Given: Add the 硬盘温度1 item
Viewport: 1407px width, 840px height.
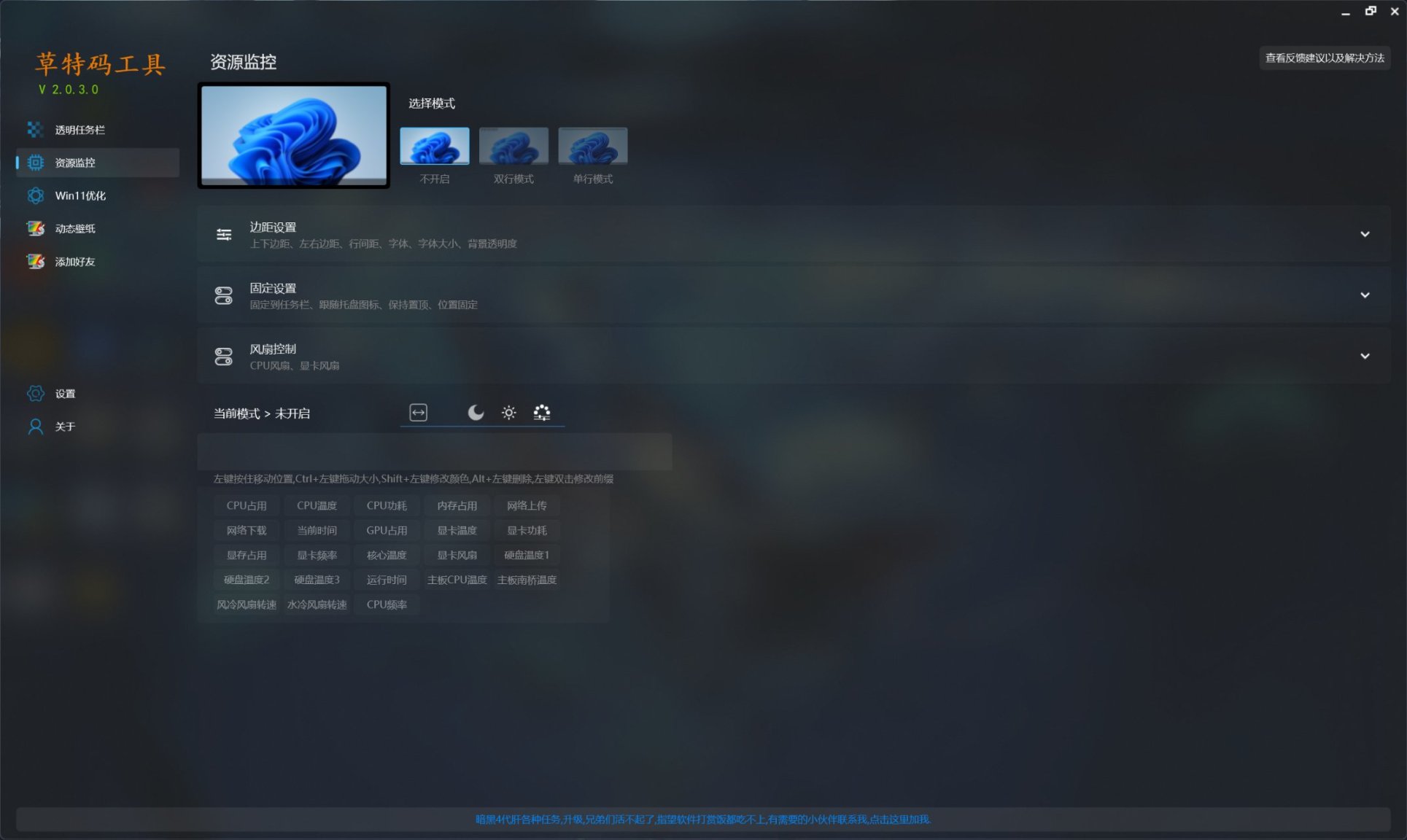Looking at the screenshot, I should click(527, 555).
